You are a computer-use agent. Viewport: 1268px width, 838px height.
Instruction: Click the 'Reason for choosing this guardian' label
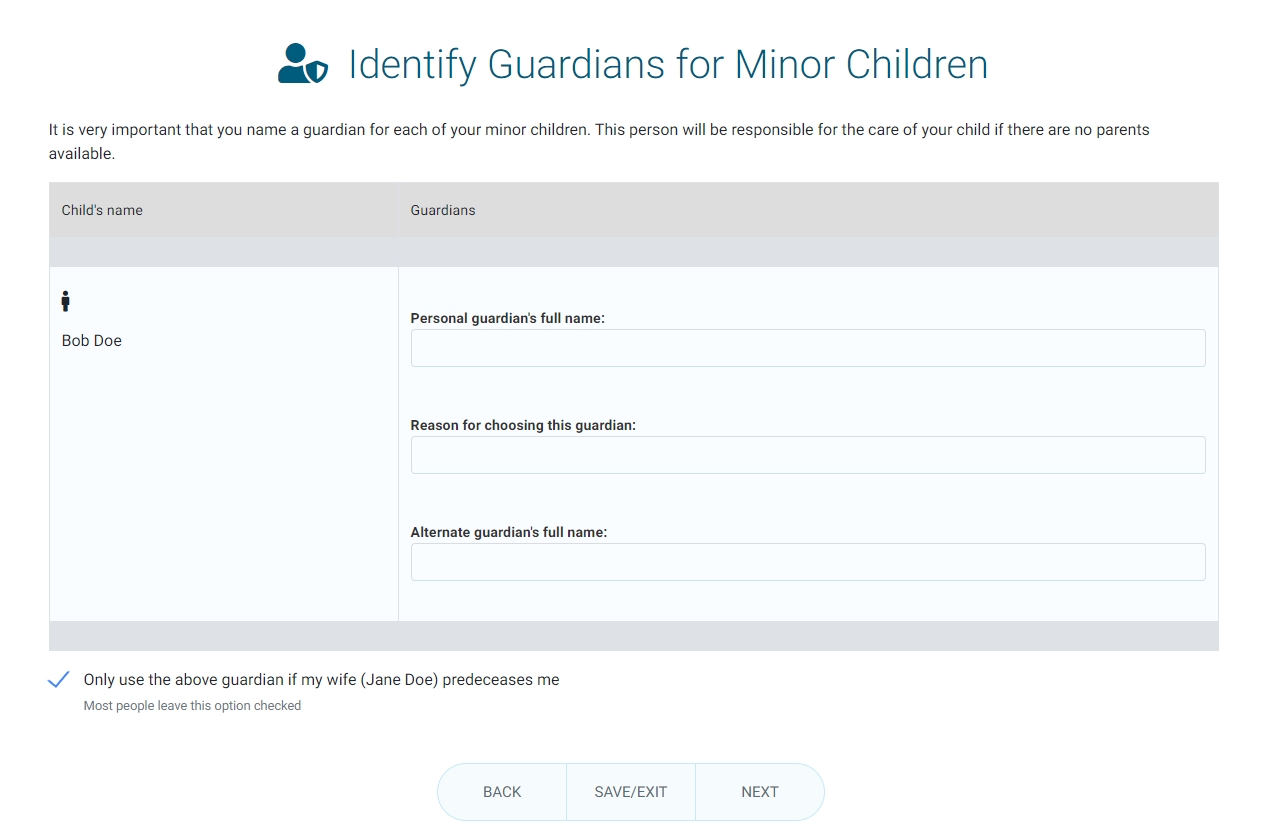coord(523,425)
